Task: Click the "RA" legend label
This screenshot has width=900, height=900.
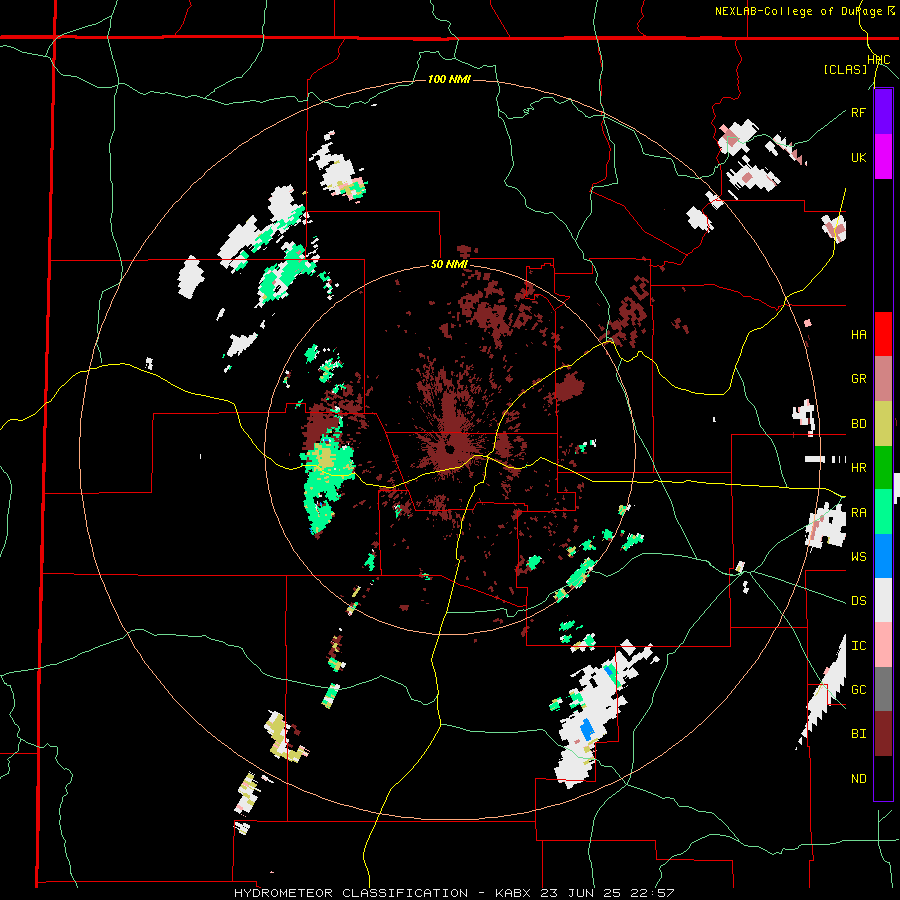Action: 858,512
